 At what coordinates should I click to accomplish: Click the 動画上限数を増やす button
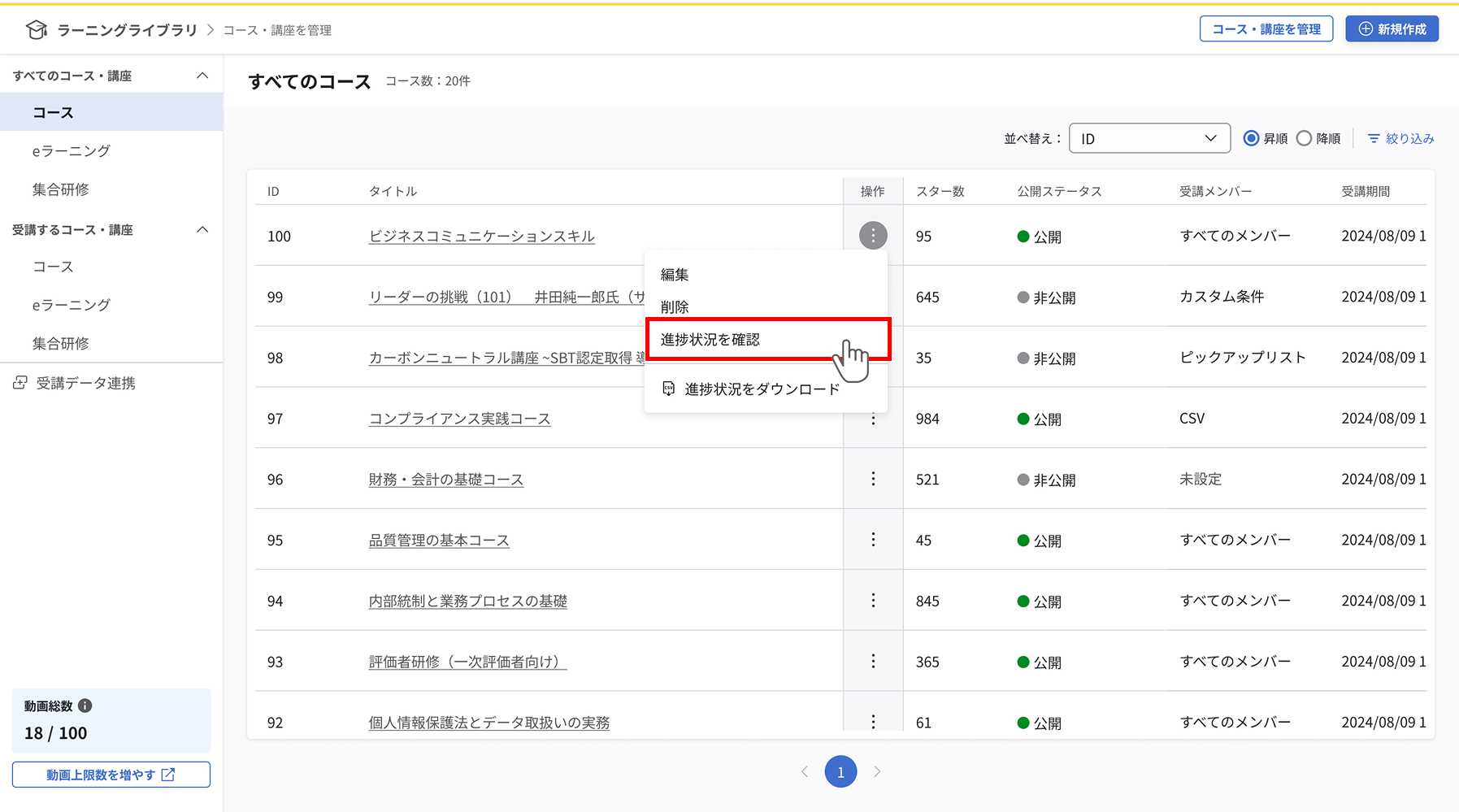(111, 775)
